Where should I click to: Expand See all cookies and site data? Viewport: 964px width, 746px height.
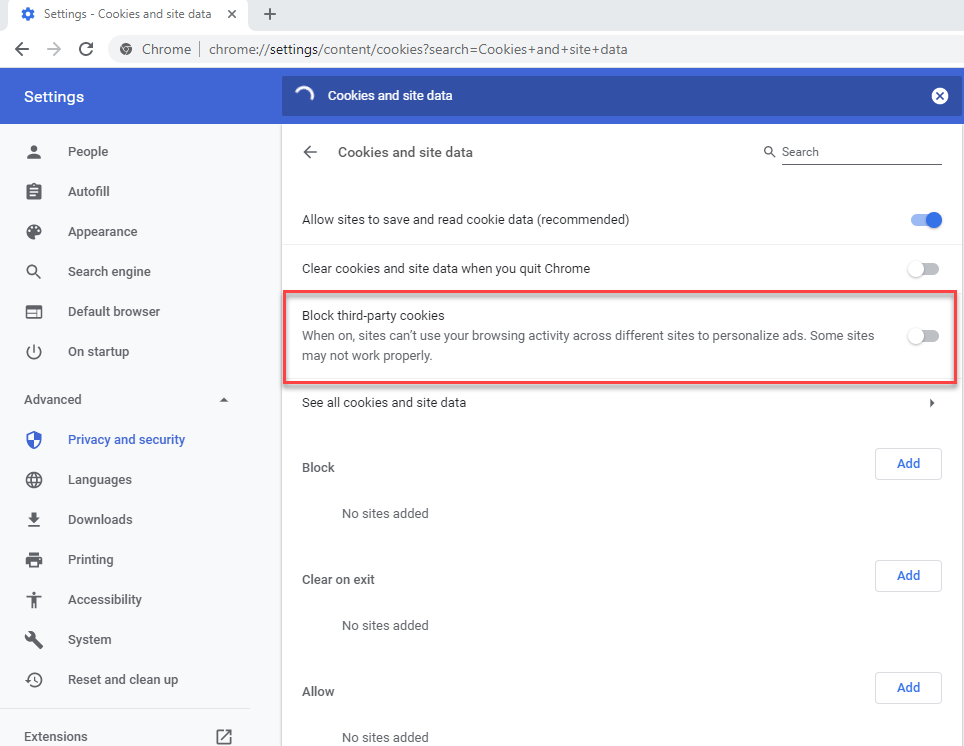click(931, 403)
